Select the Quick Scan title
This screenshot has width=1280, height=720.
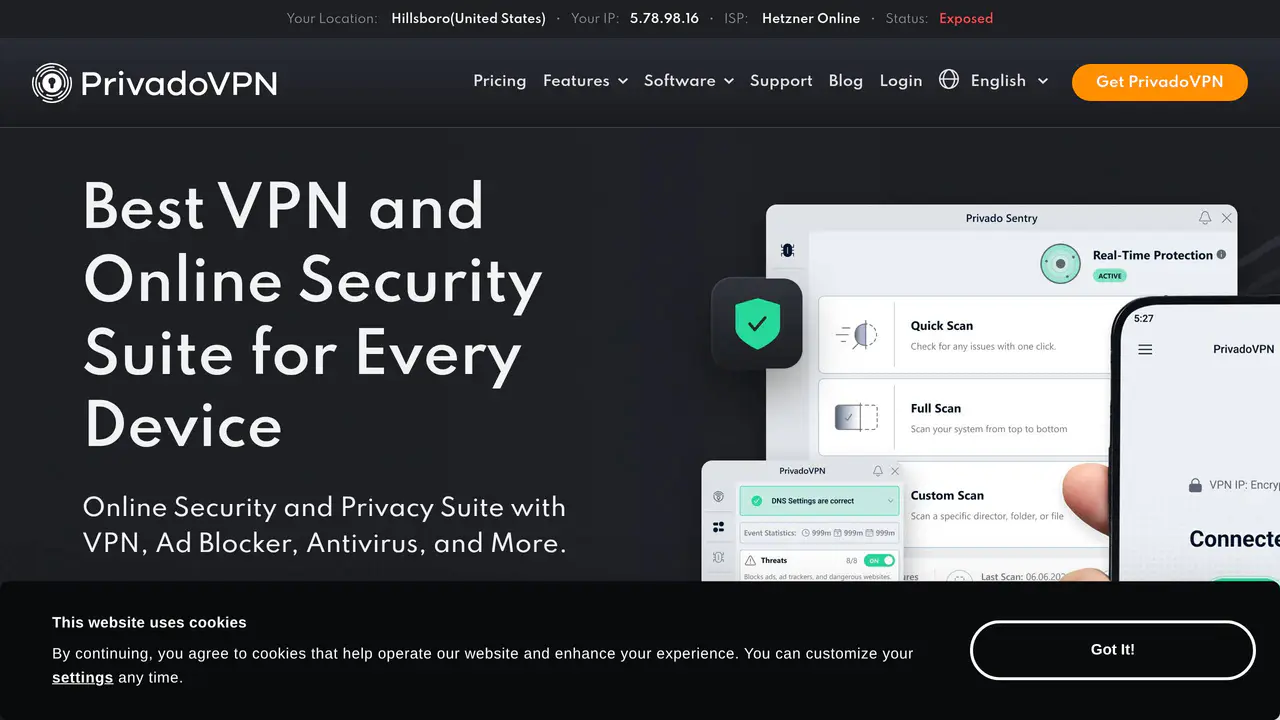[x=942, y=326]
